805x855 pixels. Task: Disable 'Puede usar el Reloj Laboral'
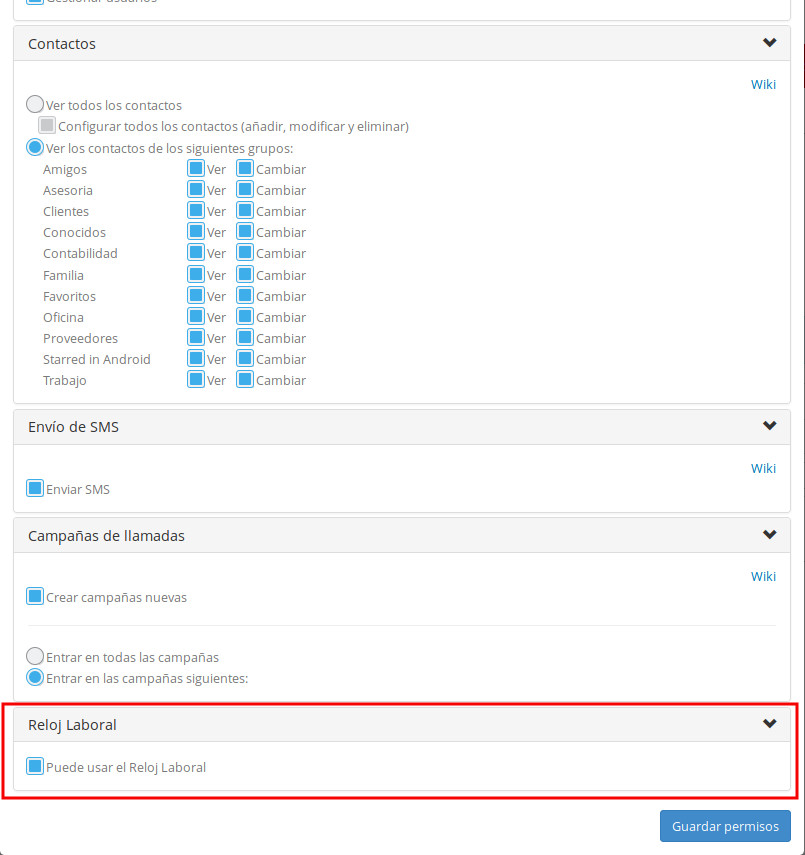click(x=35, y=767)
